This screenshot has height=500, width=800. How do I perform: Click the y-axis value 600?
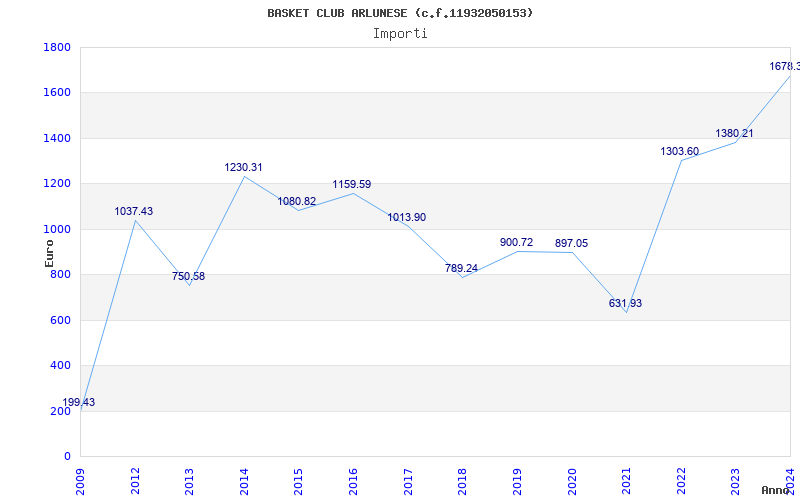click(61, 320)
